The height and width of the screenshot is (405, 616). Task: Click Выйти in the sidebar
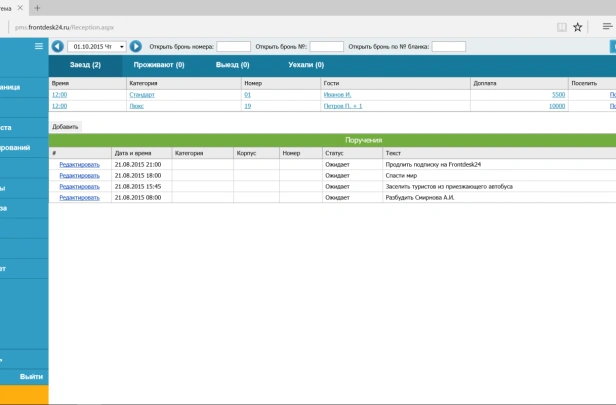pyautogui.click(x=31, y=376)
